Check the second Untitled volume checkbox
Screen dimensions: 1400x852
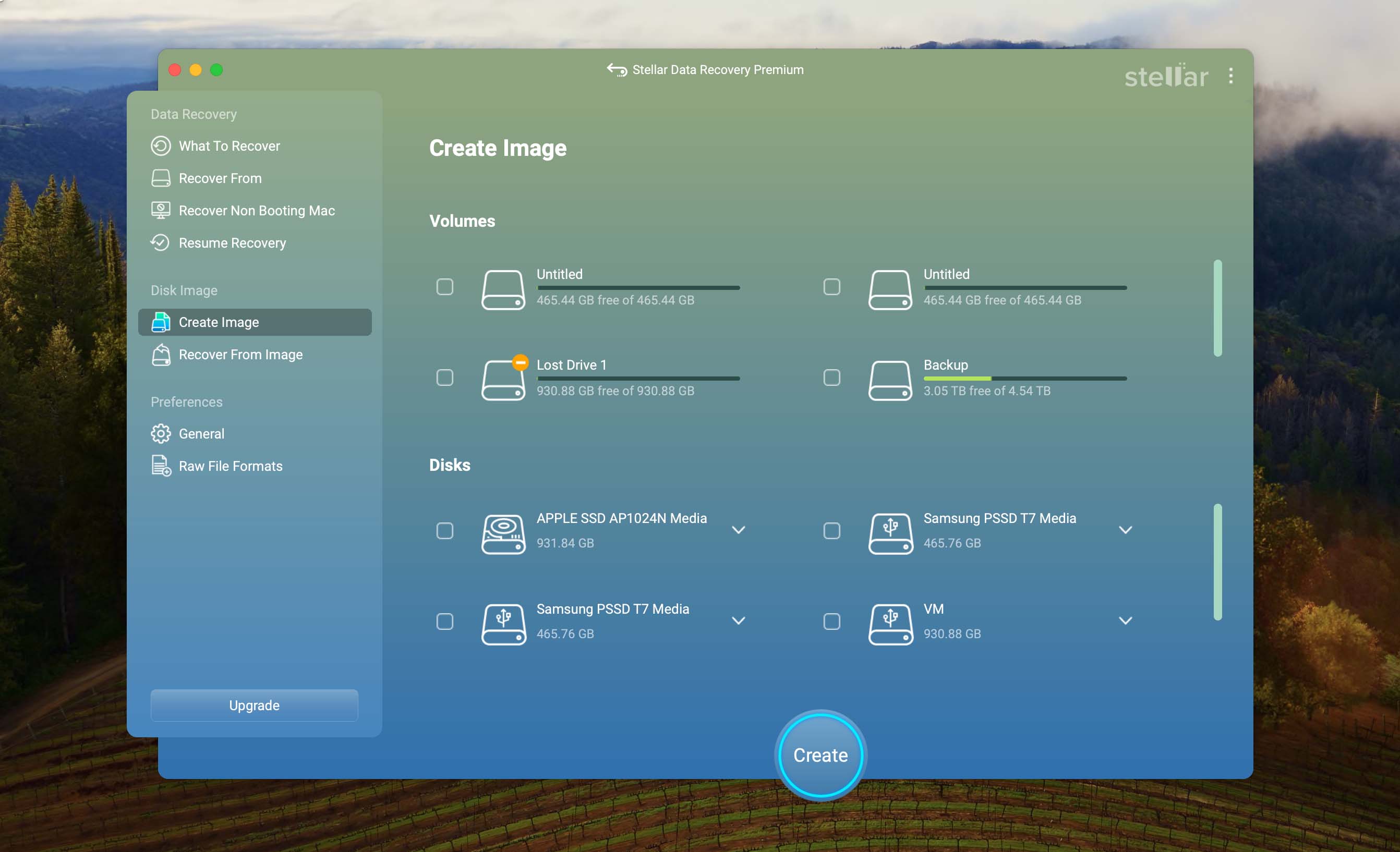(x=832, y=287)
